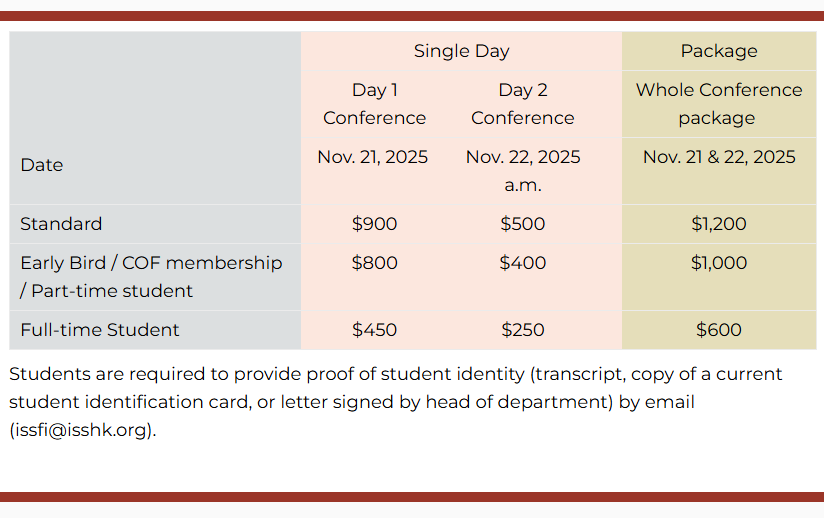Click the Whole Conference package heading
The image size is (824, 518).
pyautogui.click(x=718, y=104)
